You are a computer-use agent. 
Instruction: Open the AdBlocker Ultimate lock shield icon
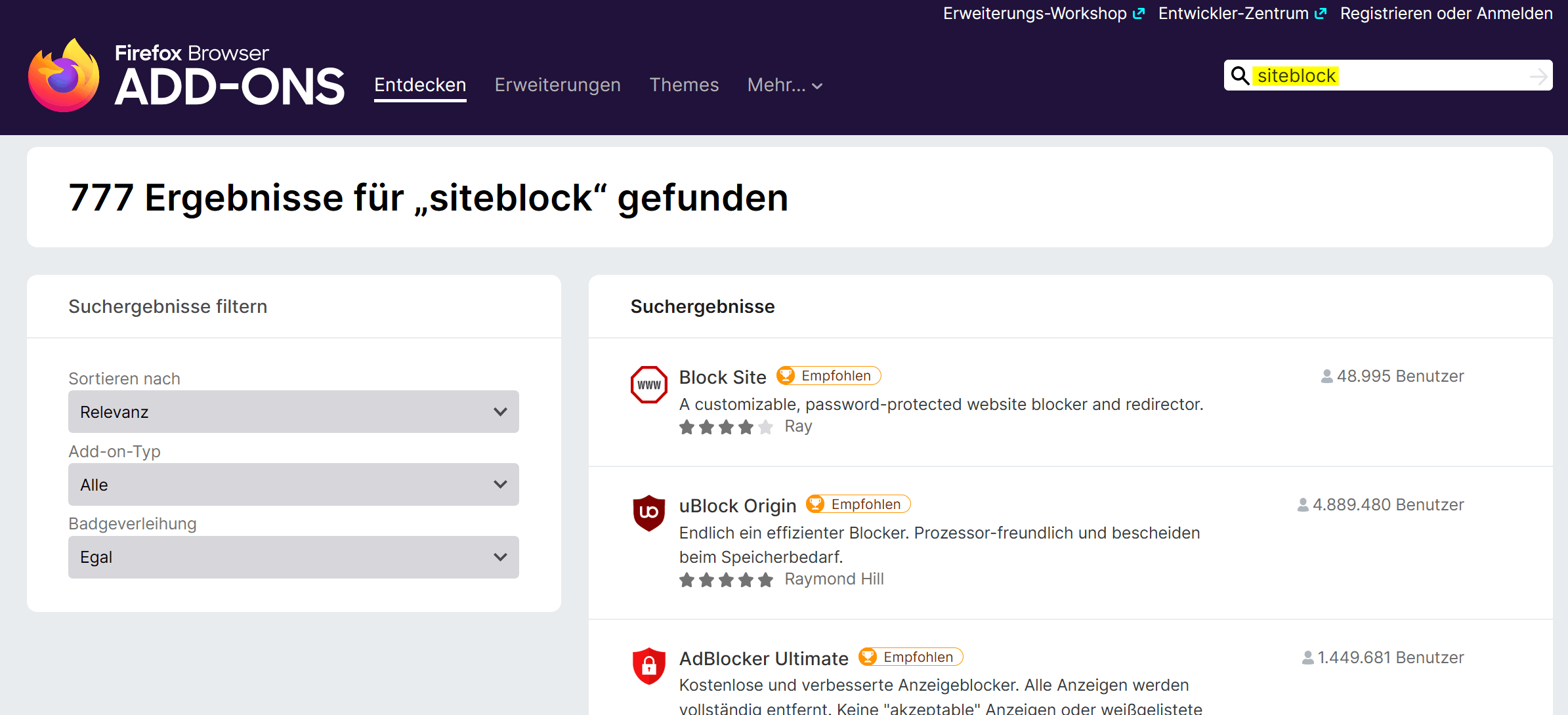(648, 666)
